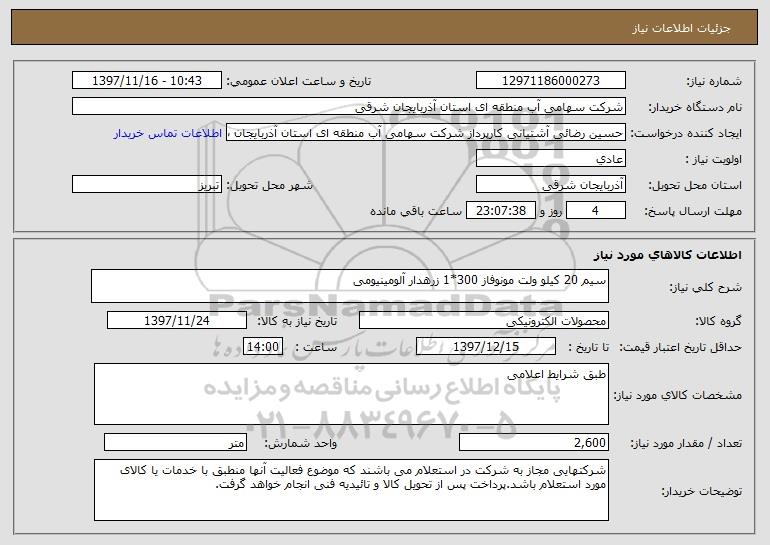Open the اطلاعات تماس خریدار link
The width and height of the screenshot is (770, 545).
[168, 133]
